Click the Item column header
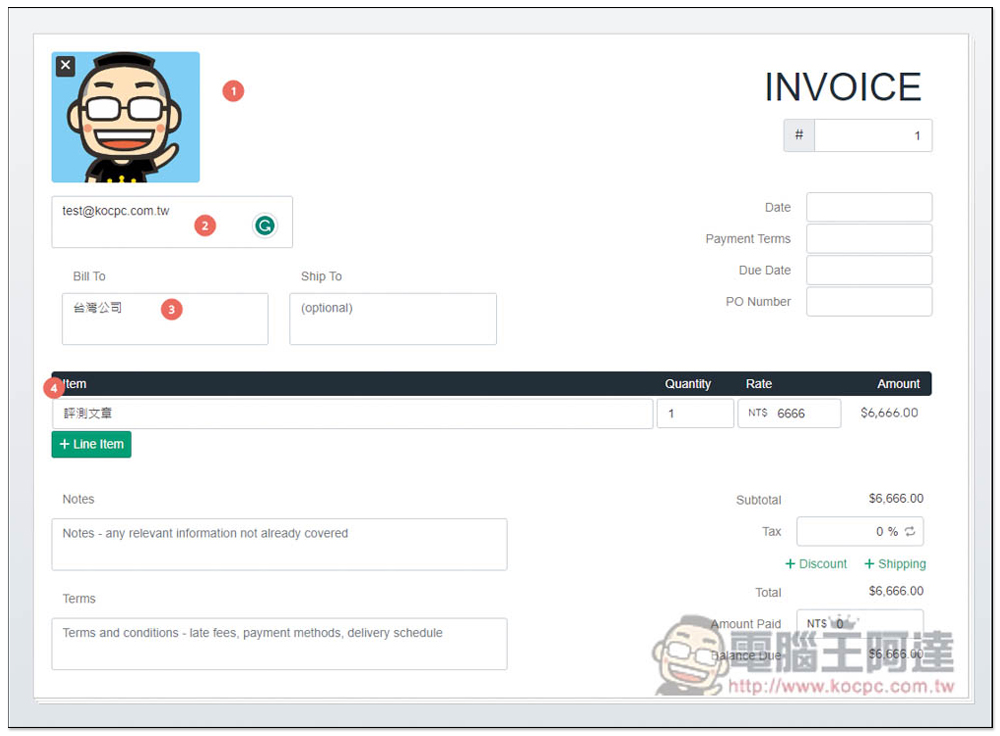 point(75,384)
